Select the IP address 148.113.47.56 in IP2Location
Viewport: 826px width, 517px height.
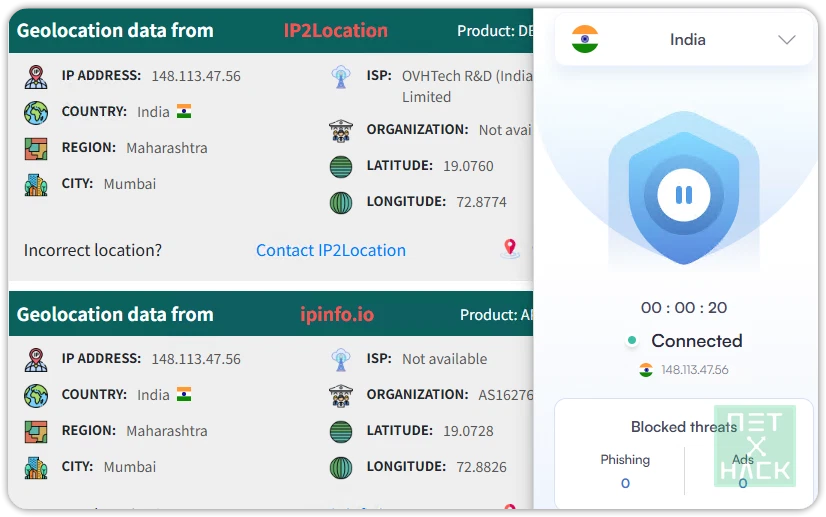(x=196, y=76)
